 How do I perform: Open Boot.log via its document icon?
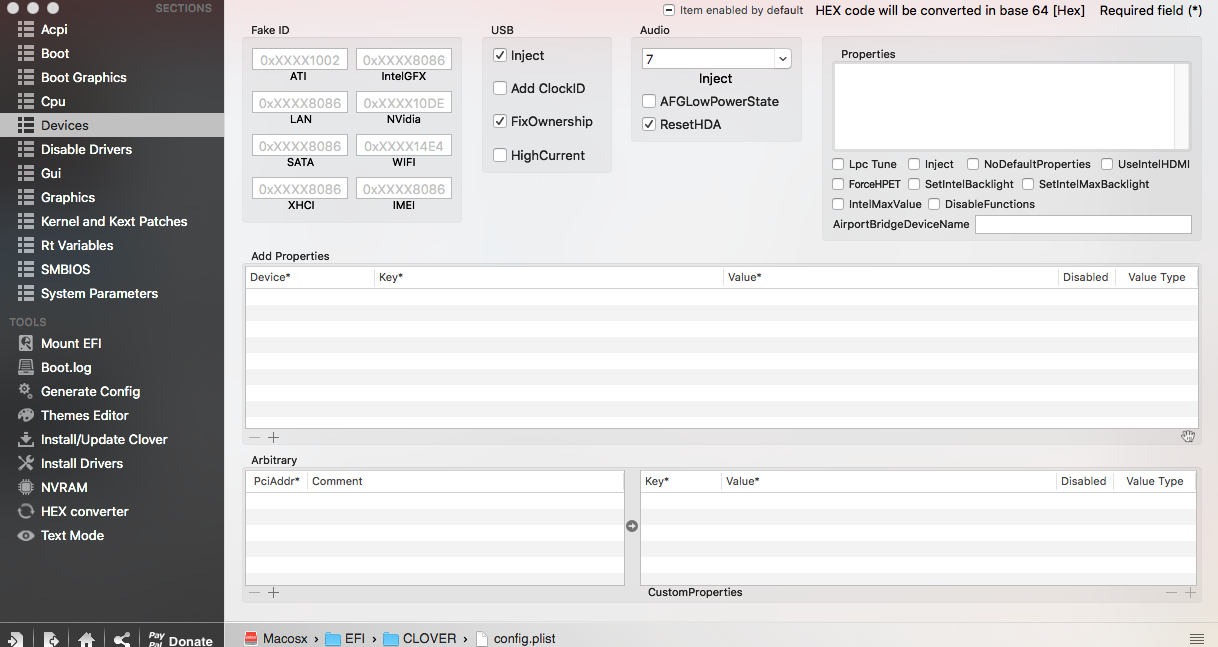coord(26,368)
